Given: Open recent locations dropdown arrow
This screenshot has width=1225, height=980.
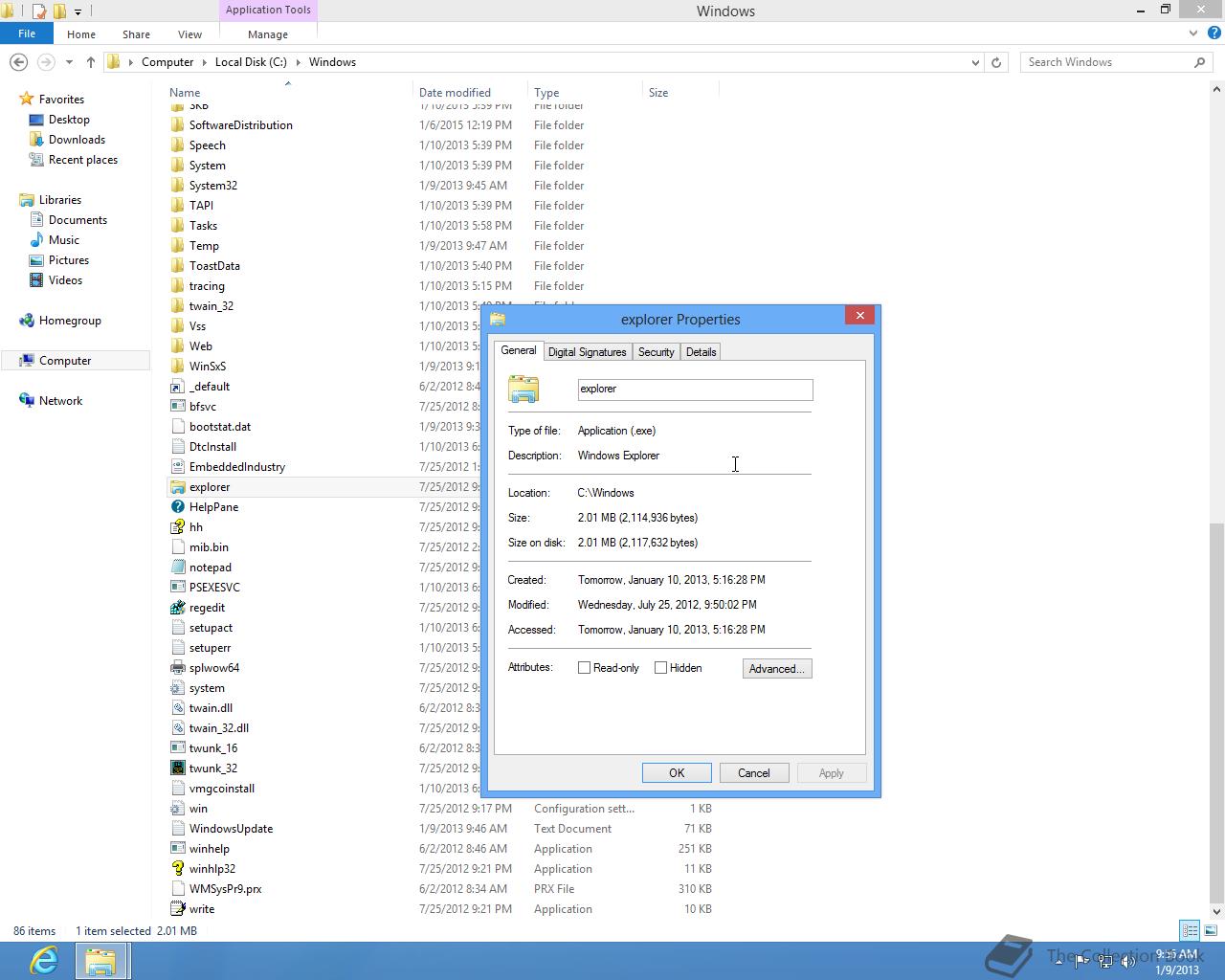Looking at the screenshot, I should (69, 62).
